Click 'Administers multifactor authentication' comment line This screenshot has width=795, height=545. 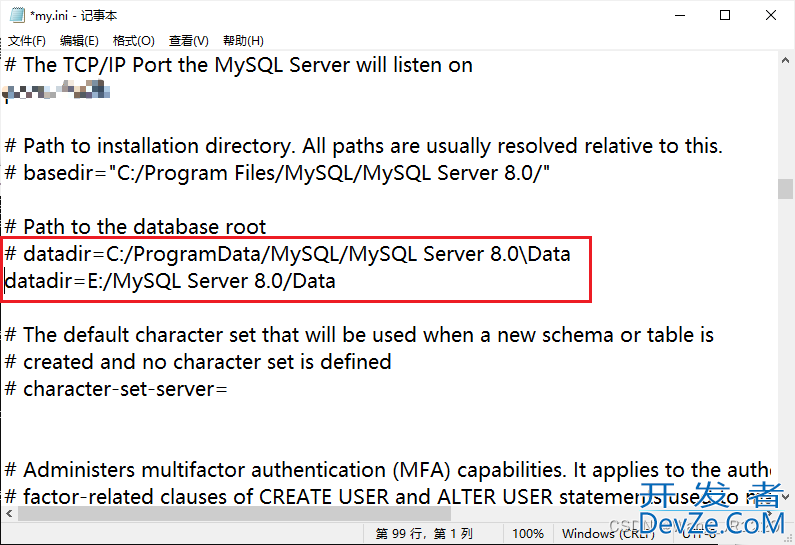coord(388,470)
